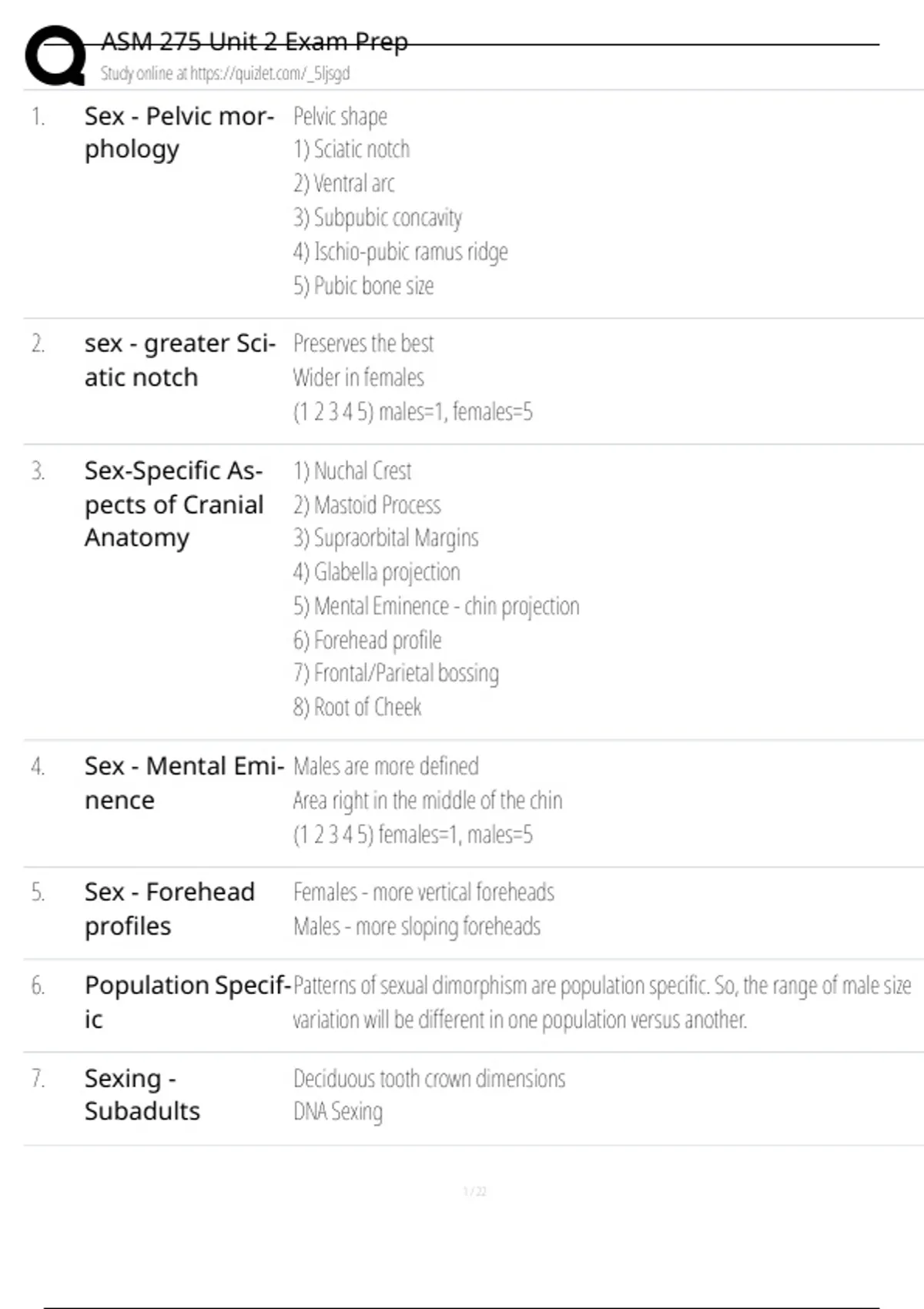
Task: Click Males - more sloping foreheads line
Action: coord(417,926)
